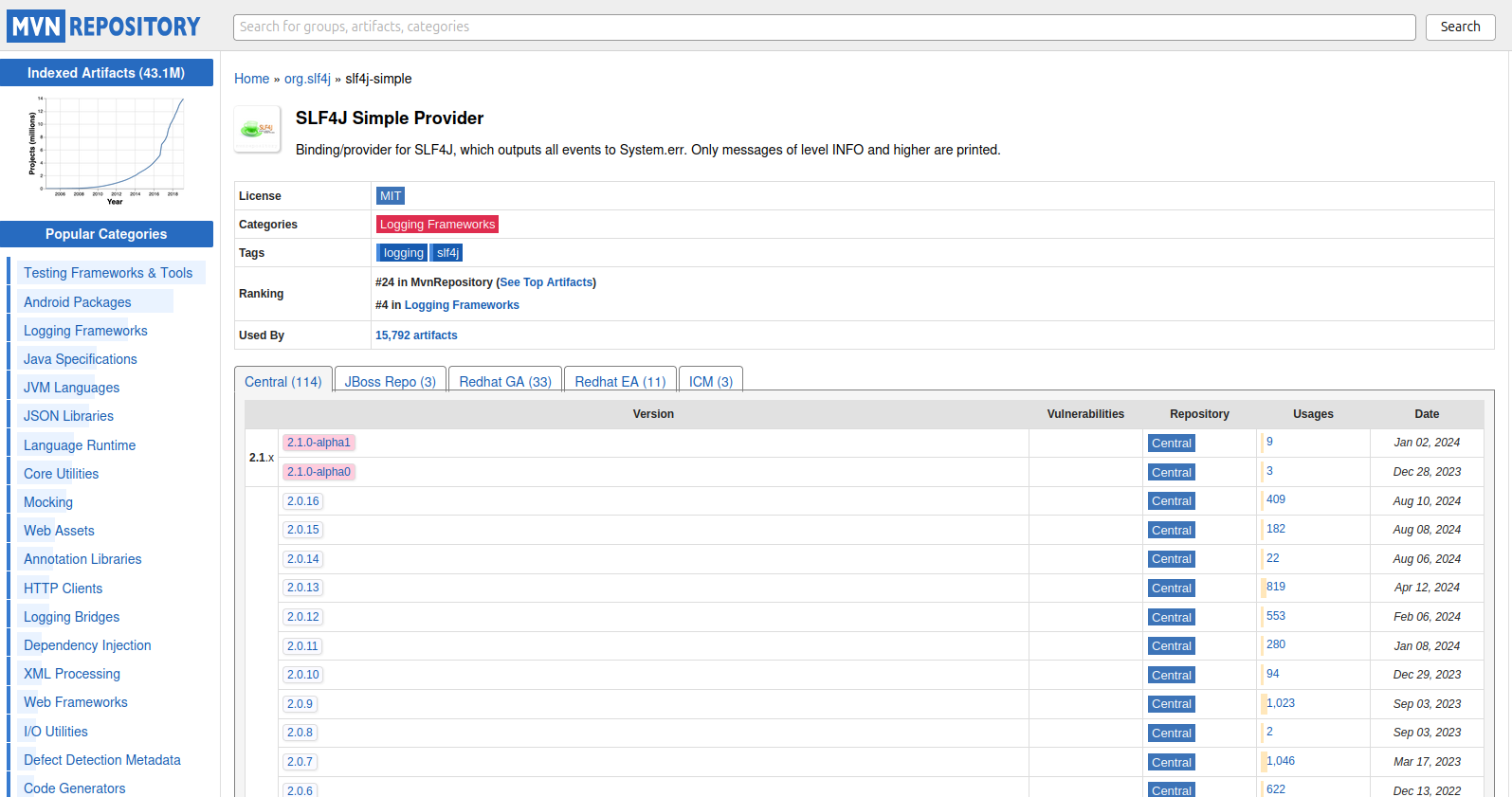The height and width of the screenshot is (797, 1512).
Task: Switch to JBoss Repo (3) tab
Action: coord(391,381)
